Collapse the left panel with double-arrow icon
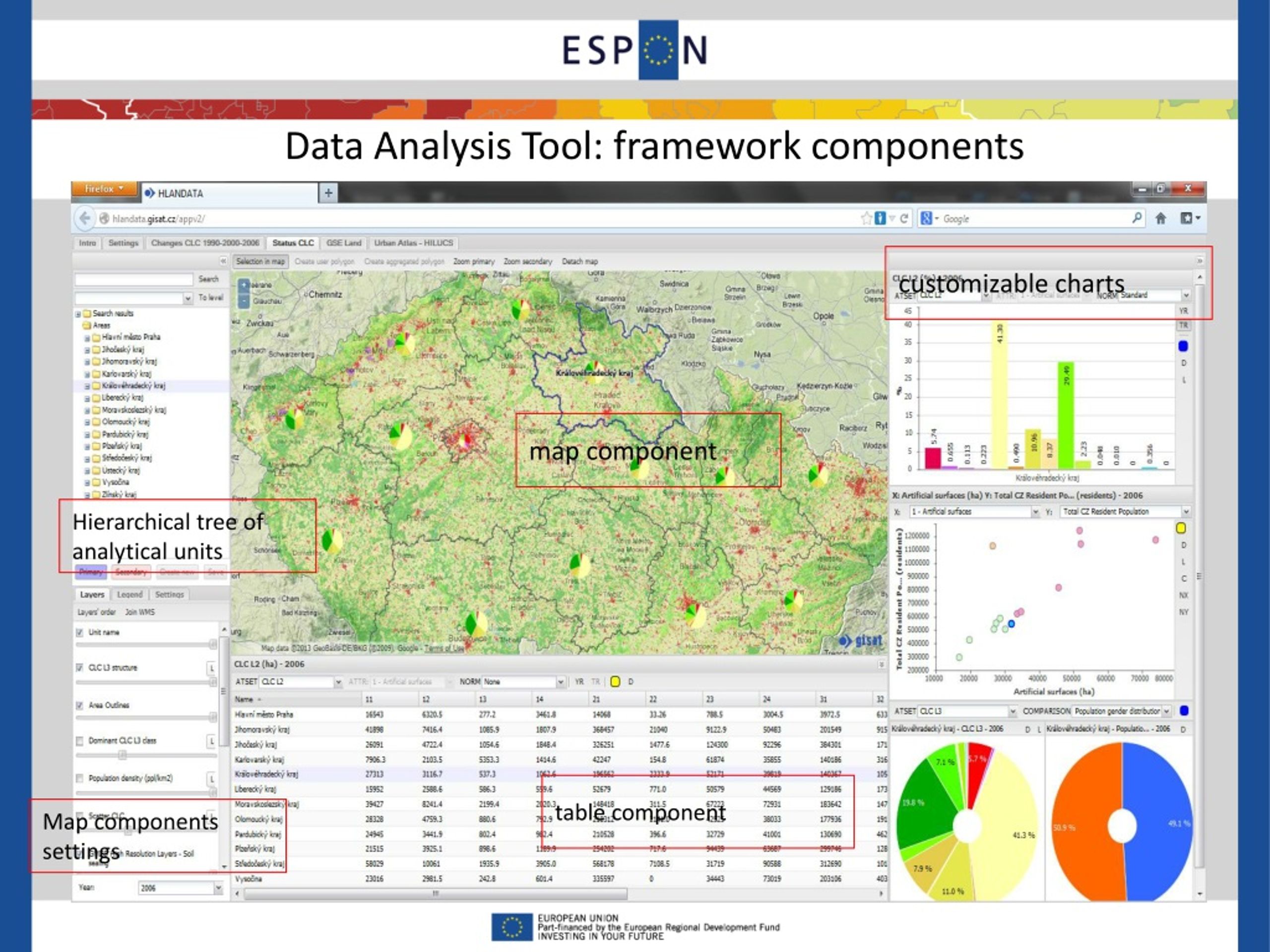Viewport: 1270px width, 952px height. click(x=223, y=261)
